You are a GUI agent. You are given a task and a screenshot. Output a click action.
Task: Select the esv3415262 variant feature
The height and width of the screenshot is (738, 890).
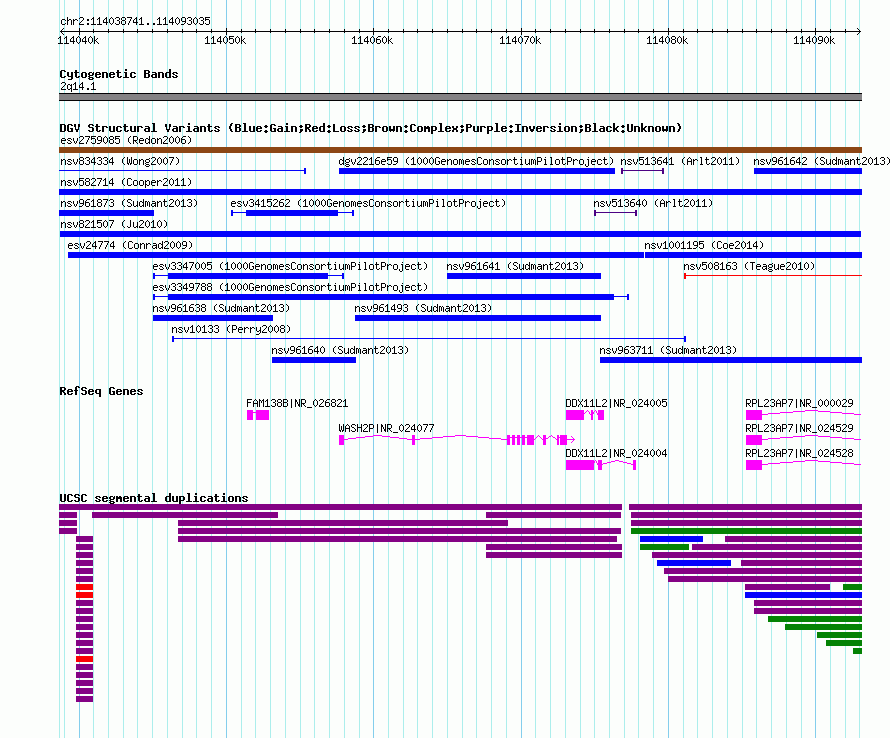pos(292,213)
